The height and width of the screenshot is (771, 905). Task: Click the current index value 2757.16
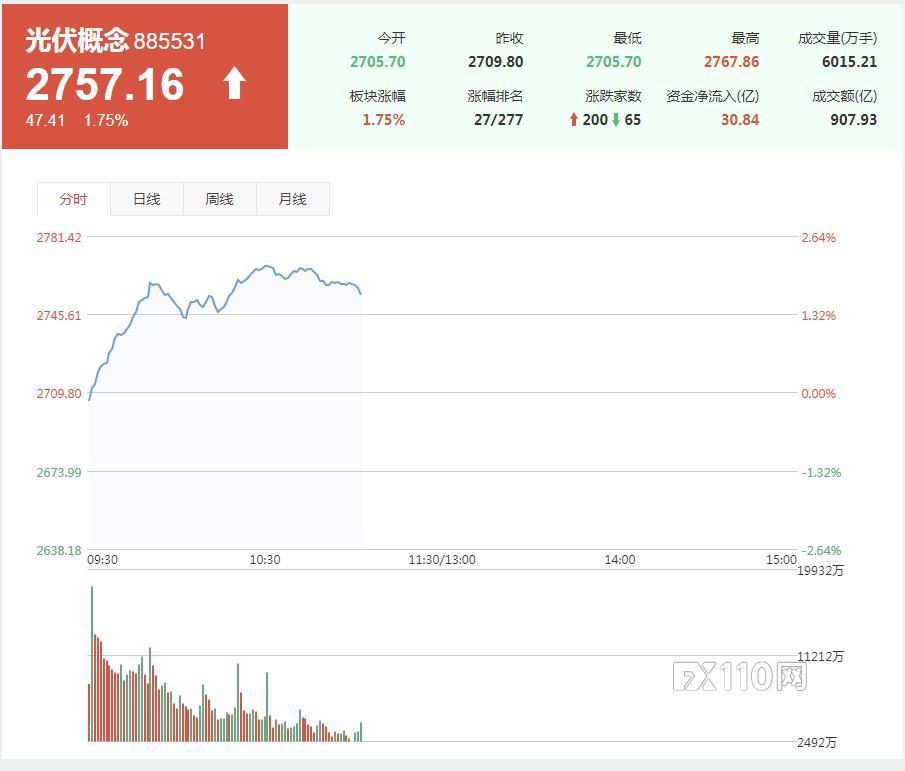pyautogui.click(x=105, y=85)
